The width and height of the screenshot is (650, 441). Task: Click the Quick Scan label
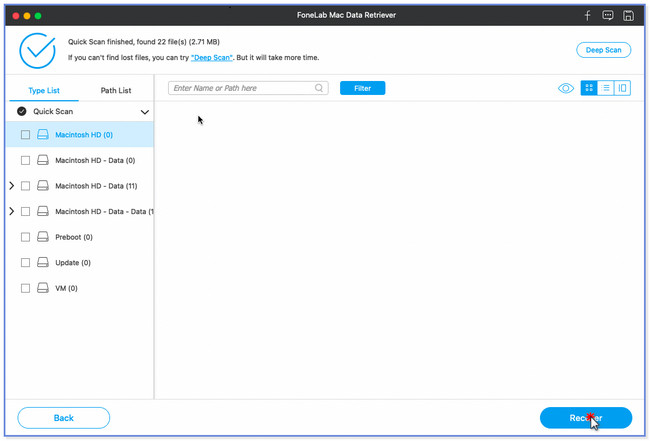click(x=53, y=111)
